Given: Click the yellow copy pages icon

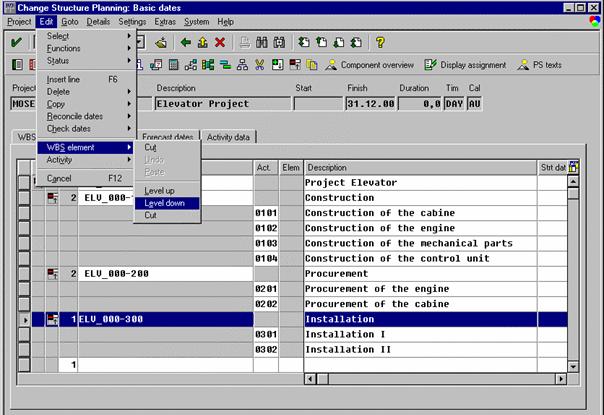Looking at the screenshot, I should tap(312, 65).
